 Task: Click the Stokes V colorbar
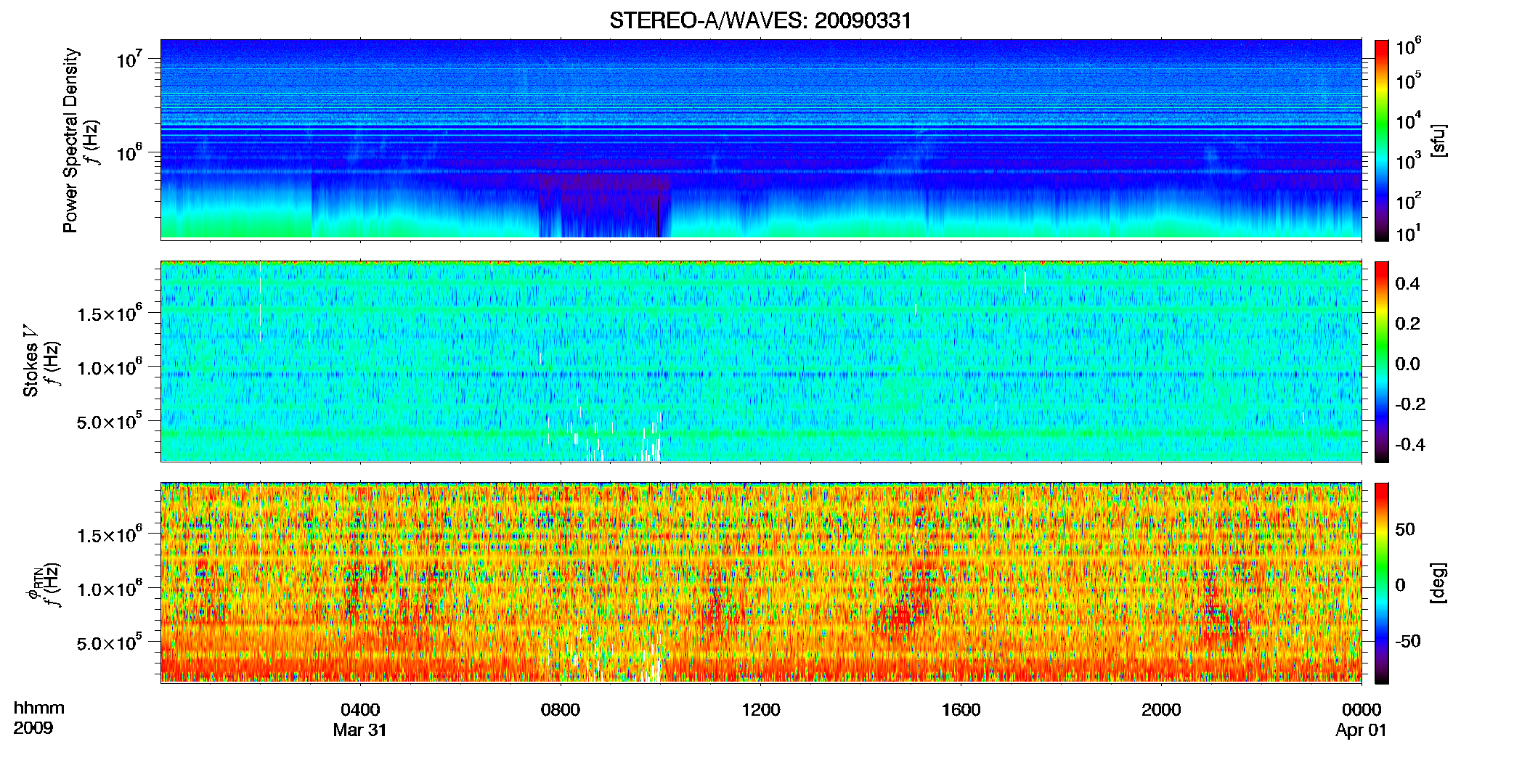(1381, 362)
